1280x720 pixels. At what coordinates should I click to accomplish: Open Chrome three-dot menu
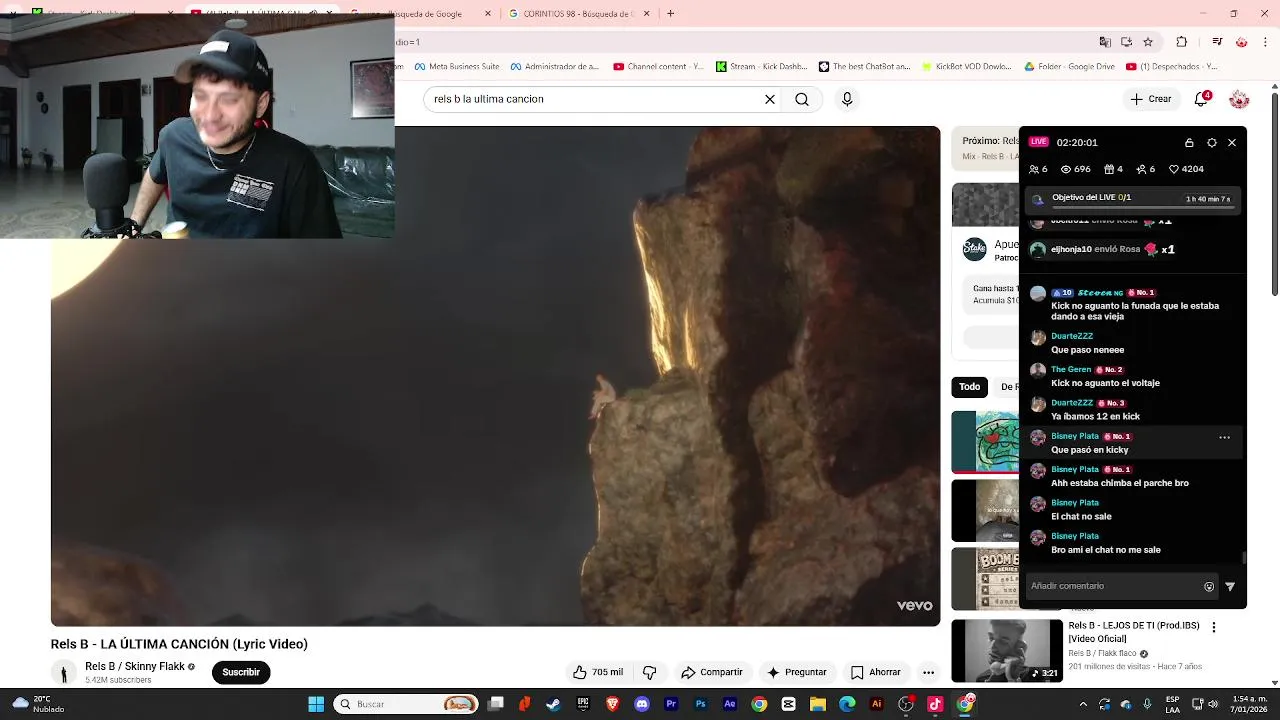click(x=1266, y=42)
